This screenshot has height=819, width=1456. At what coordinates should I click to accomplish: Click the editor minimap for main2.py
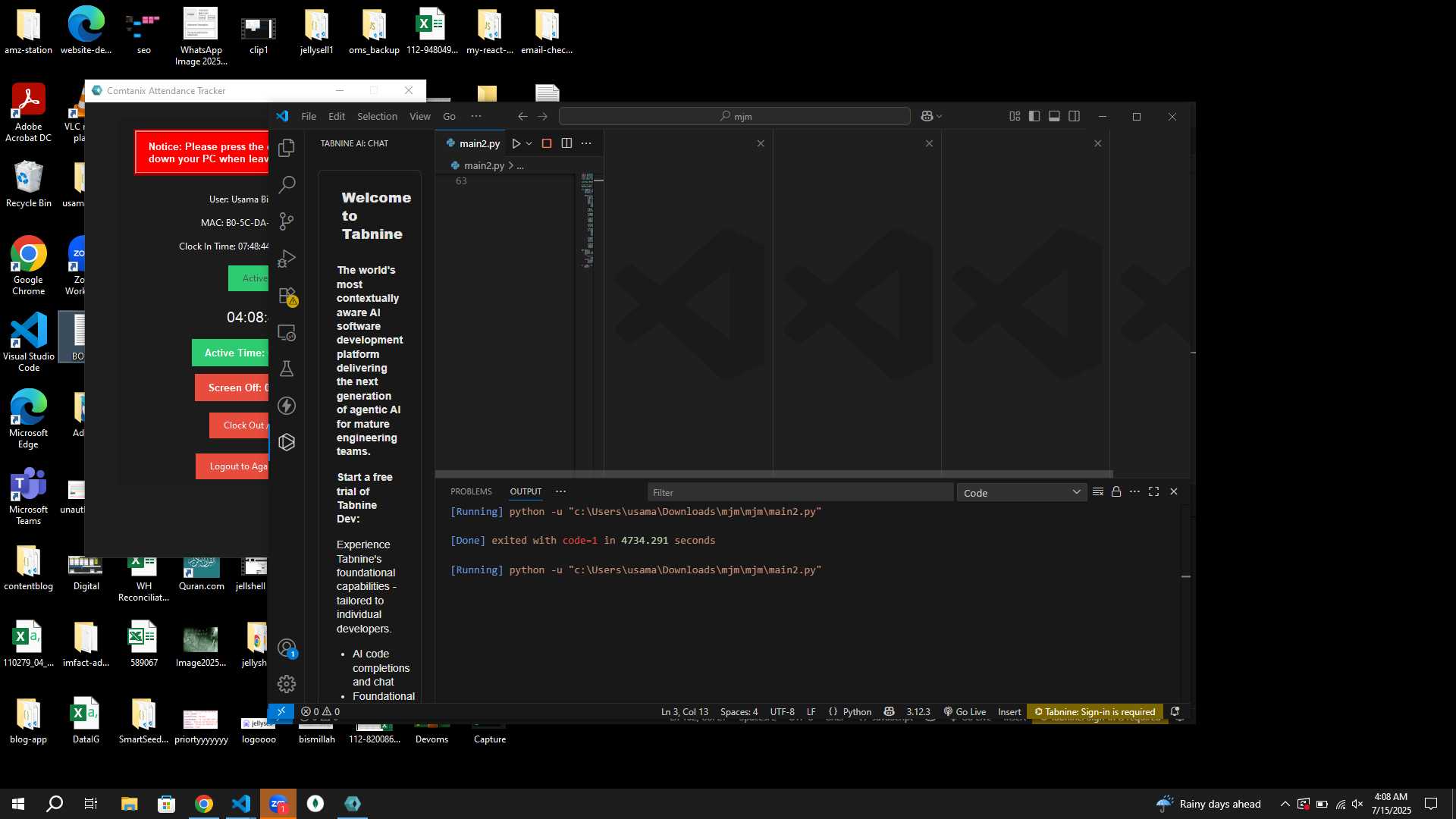(587, 220)
